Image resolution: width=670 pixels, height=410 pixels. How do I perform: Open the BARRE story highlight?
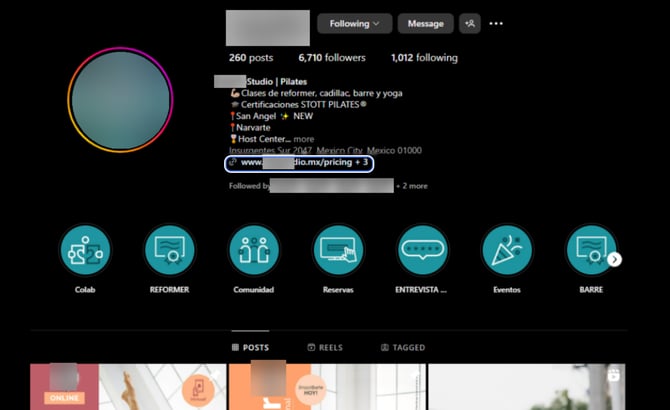point(591,250)
